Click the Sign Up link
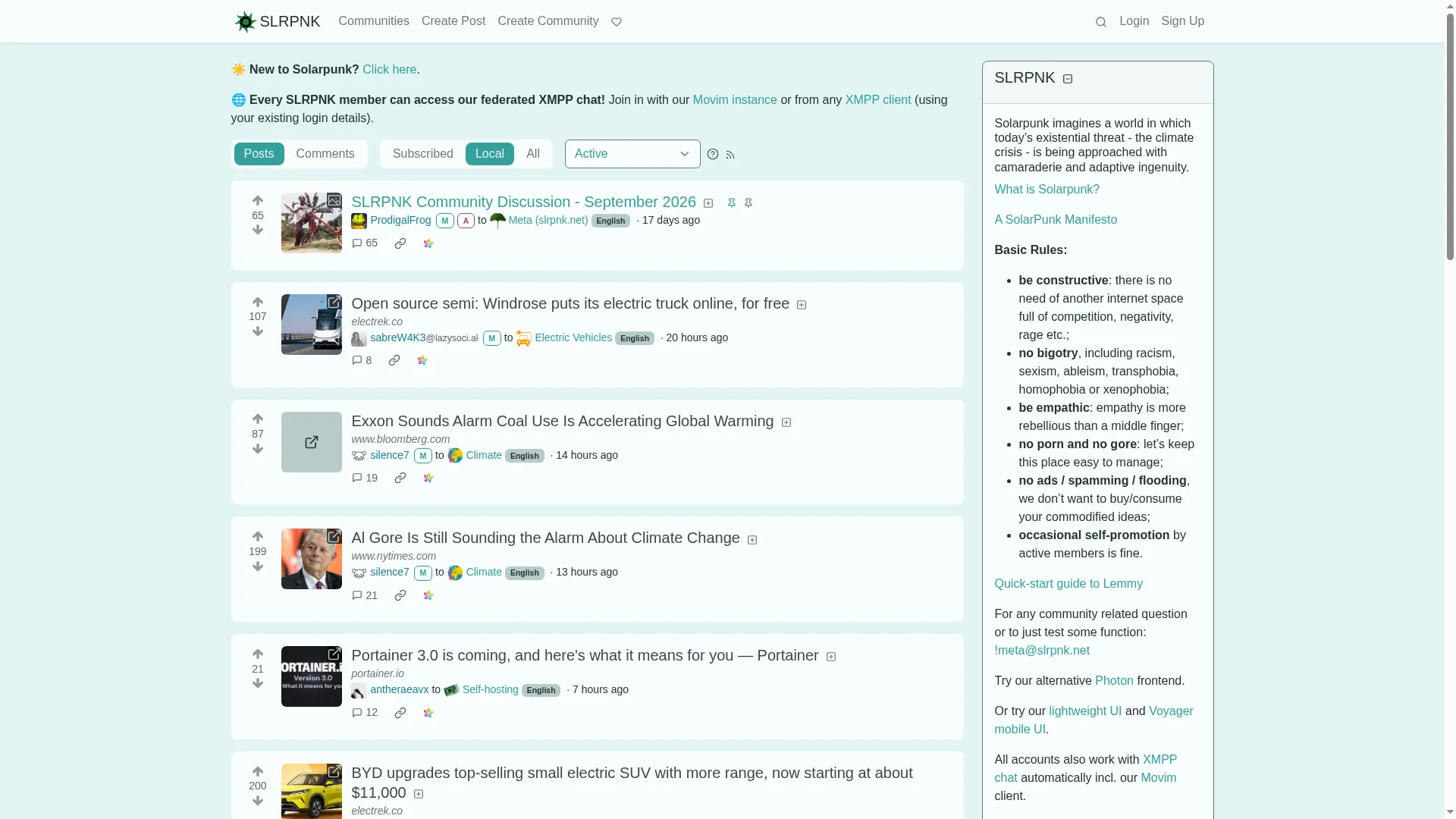 tap(1182, 21)
